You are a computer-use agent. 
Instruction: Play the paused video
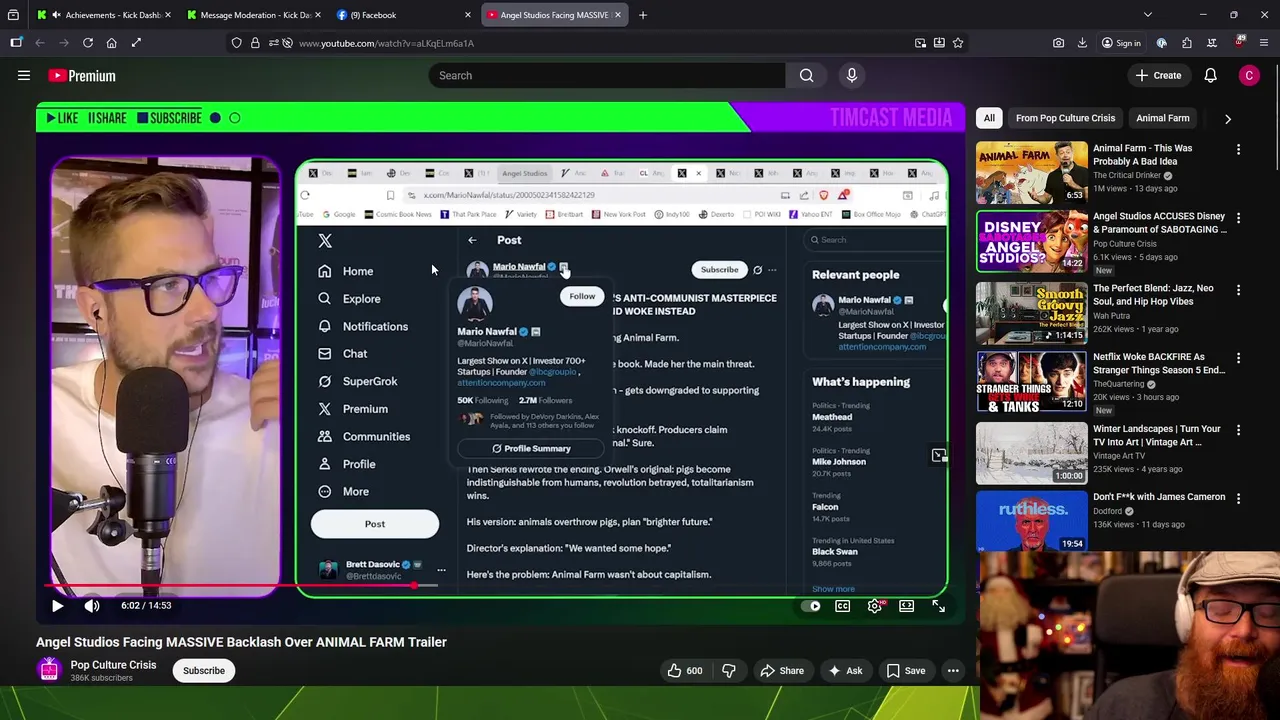pyautogui.click(x=57, y=605)
